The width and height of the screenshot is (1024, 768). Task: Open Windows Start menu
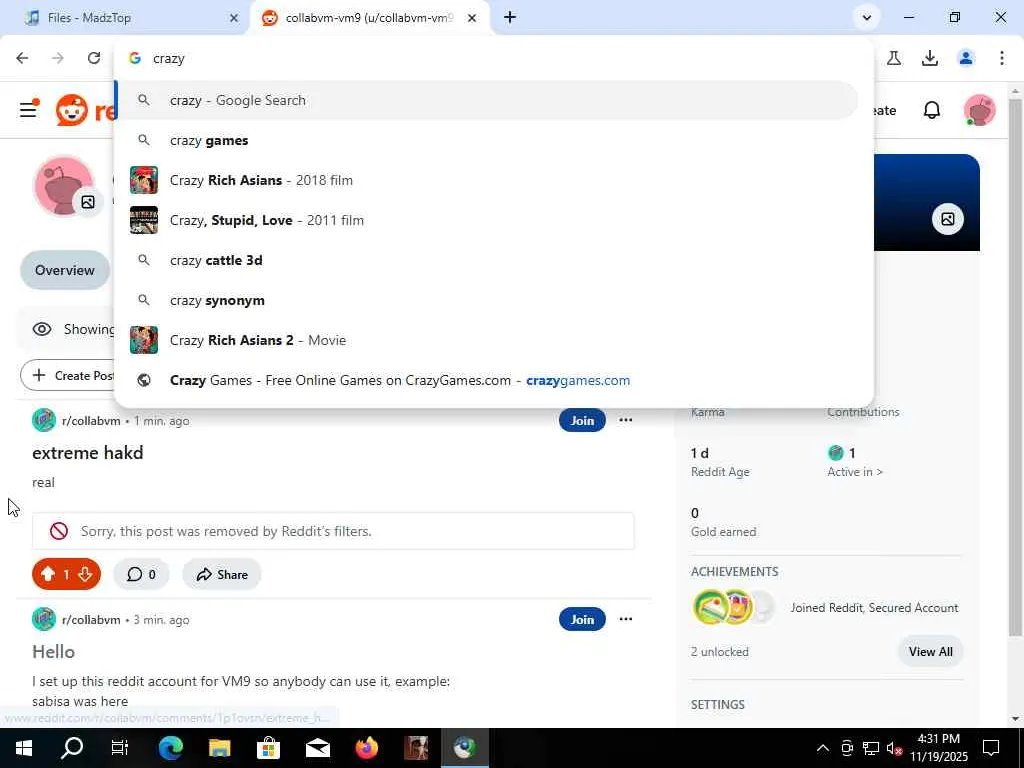(24, 748)
